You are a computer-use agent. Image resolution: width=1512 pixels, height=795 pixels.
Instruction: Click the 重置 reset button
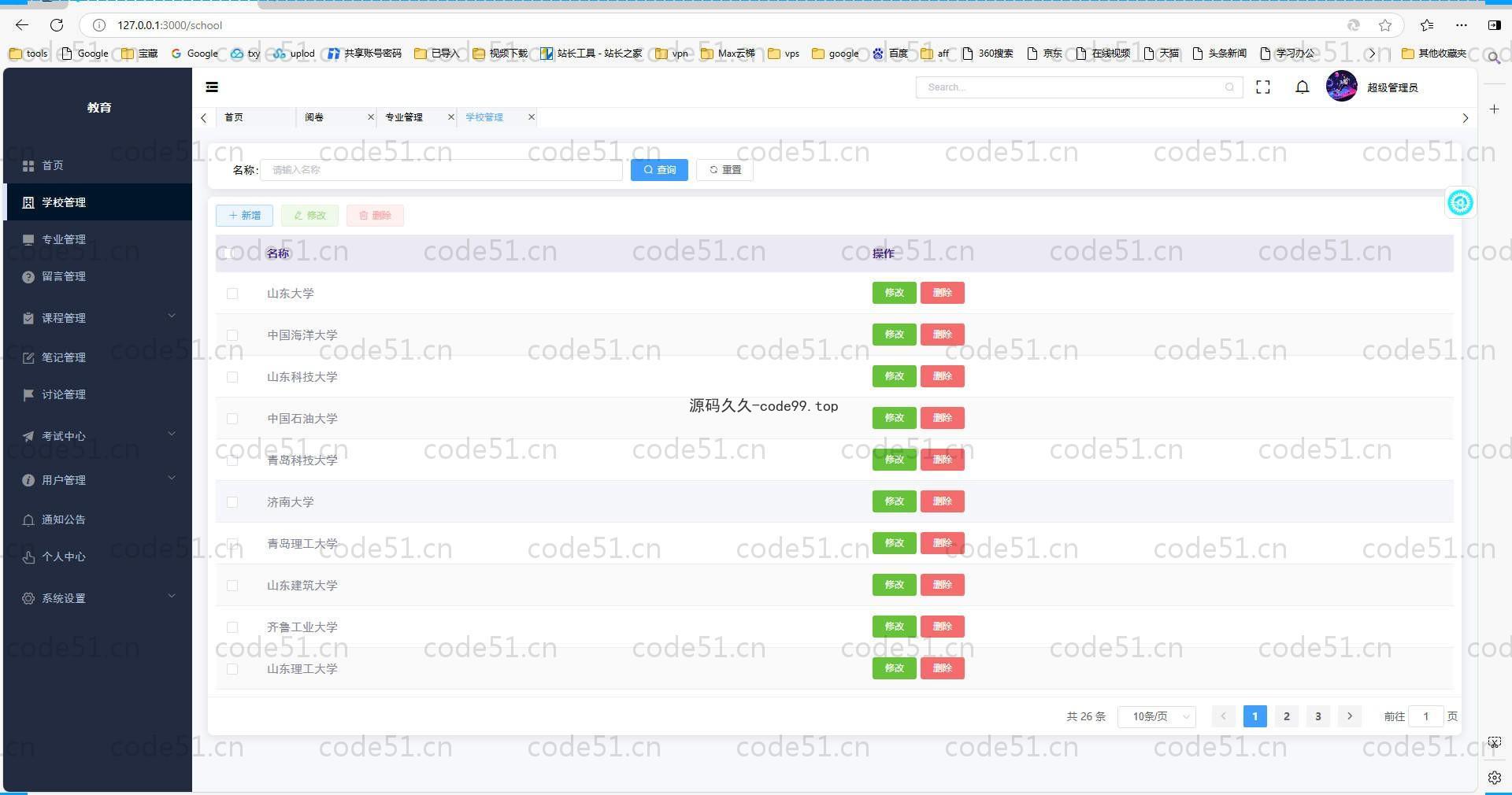[724, 170]
